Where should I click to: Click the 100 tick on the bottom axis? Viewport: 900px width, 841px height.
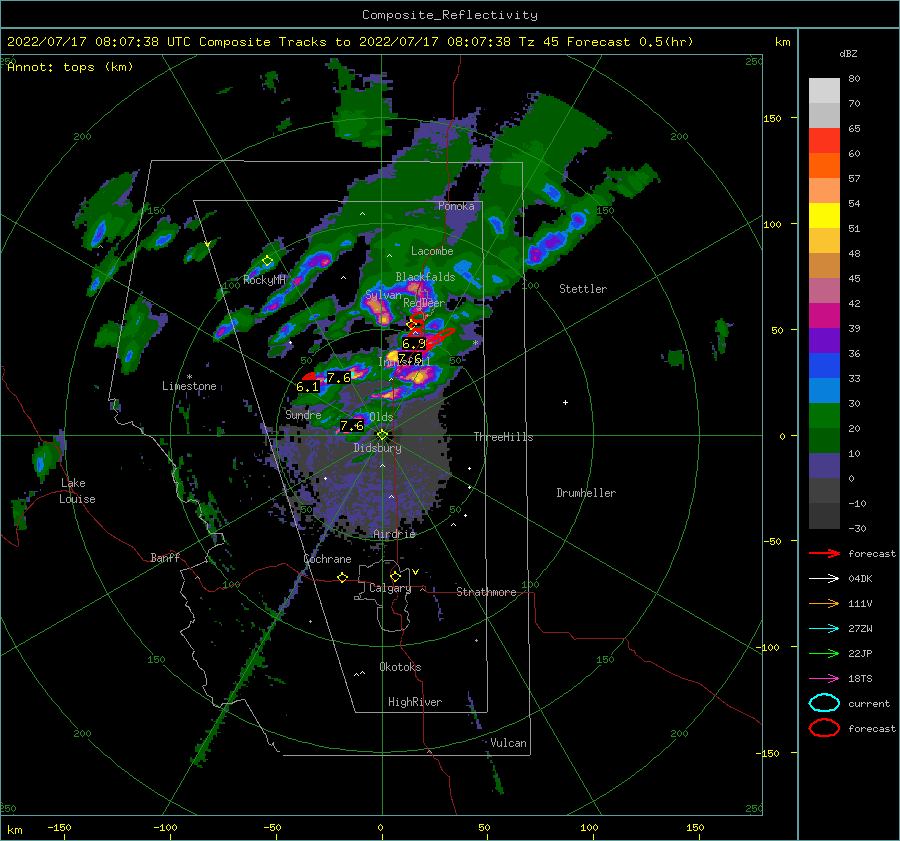coord(589,827)
